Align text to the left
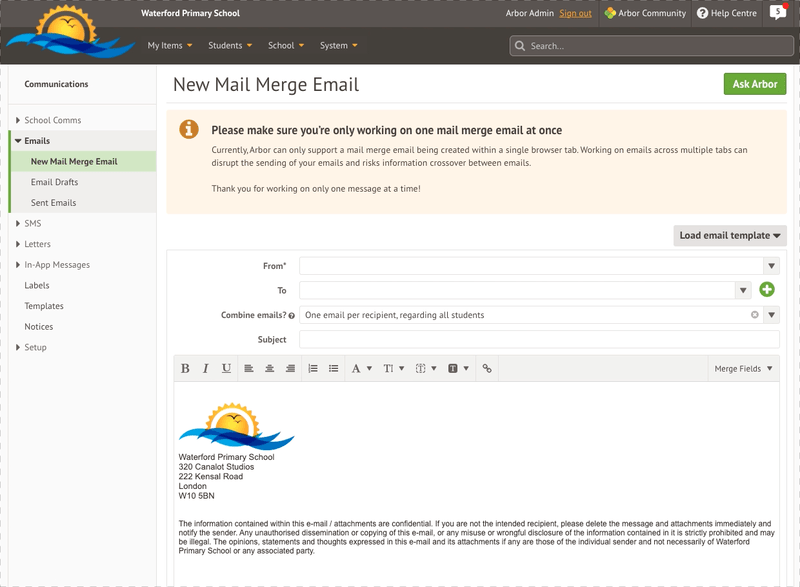This screenshot has width=800, height=587. point(249,369)
